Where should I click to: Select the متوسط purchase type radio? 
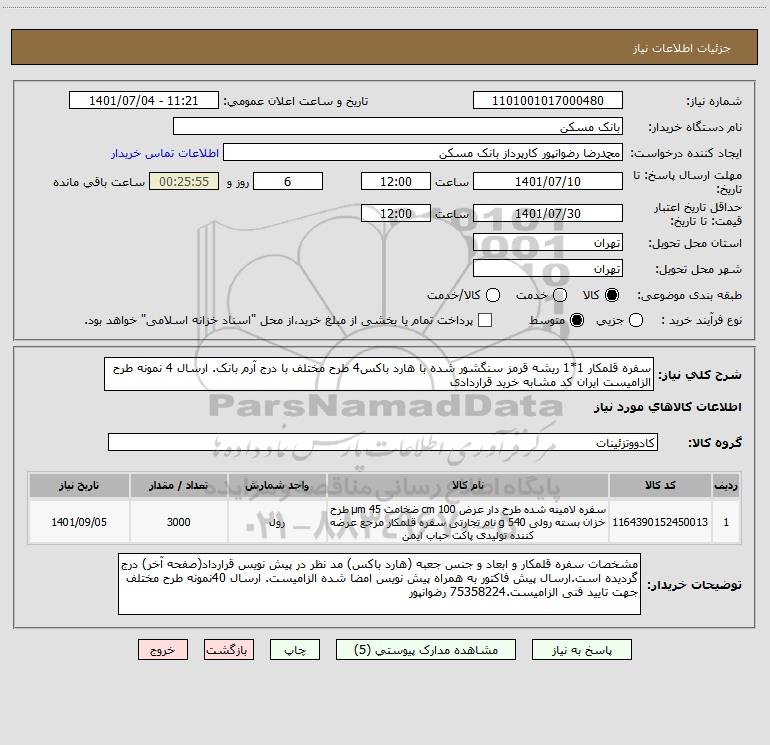(x=577, y=320)
